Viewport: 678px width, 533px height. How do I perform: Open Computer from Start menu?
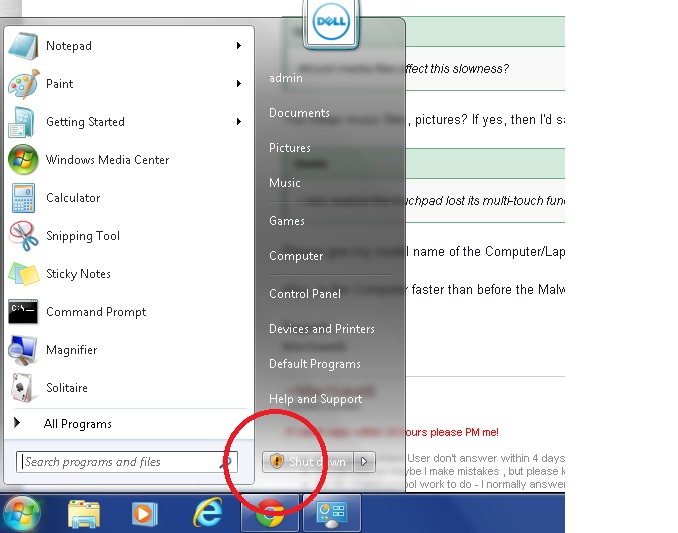point(296,256)
